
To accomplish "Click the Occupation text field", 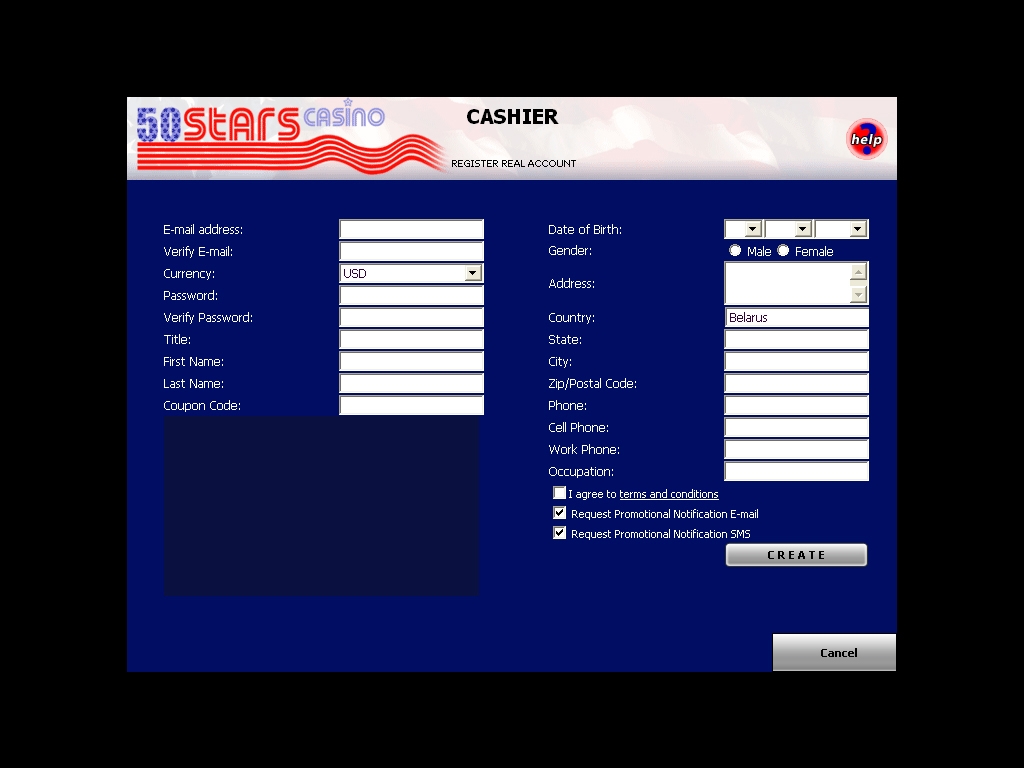I will (796, 471).
